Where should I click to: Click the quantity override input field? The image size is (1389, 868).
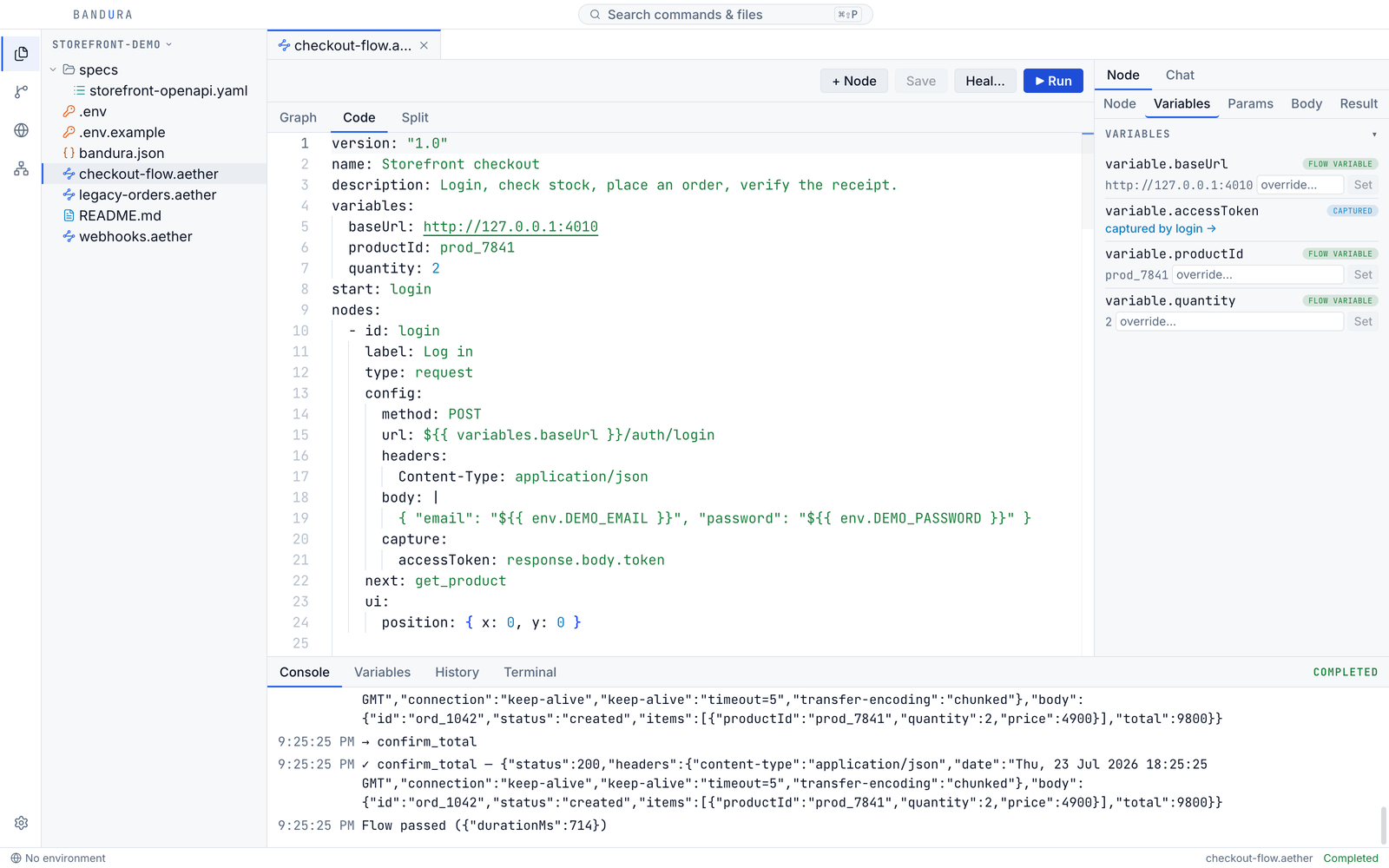point(1229,322)
